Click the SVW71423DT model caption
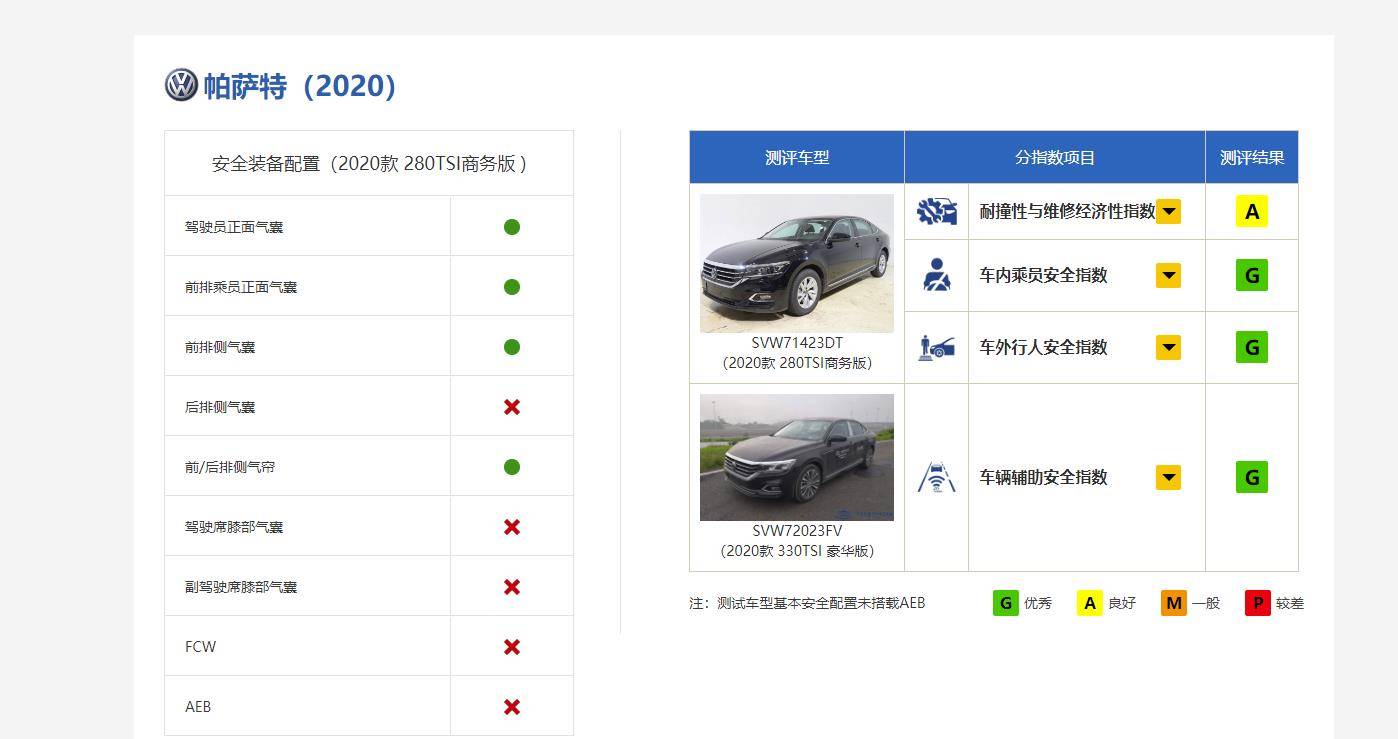Screen dimensions: 1398x739 797,343
